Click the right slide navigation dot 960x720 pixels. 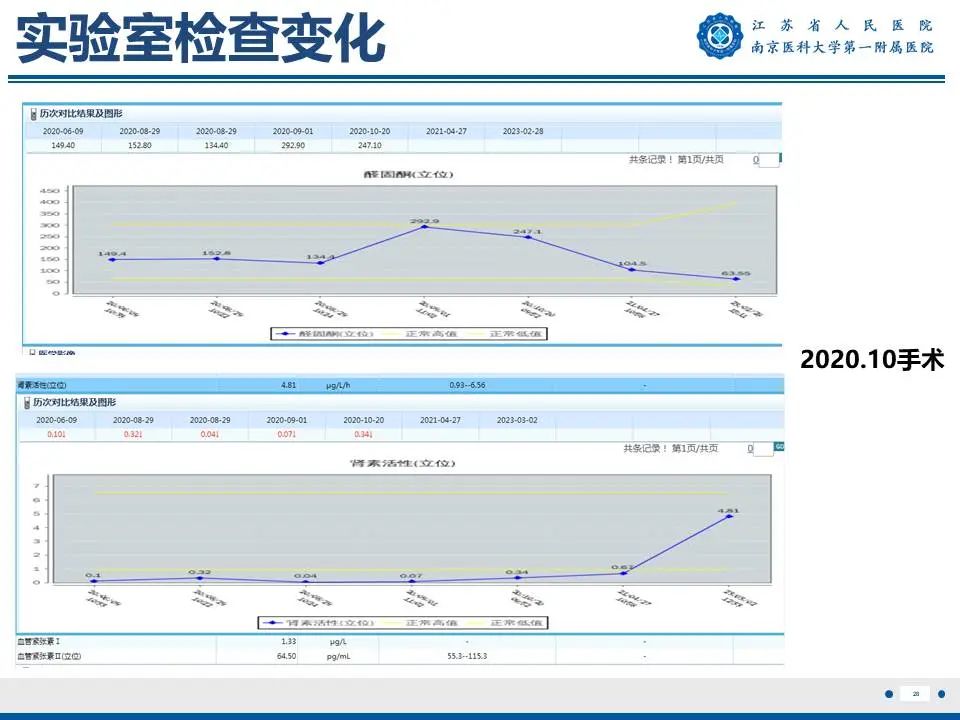click(x=942, y=694)
